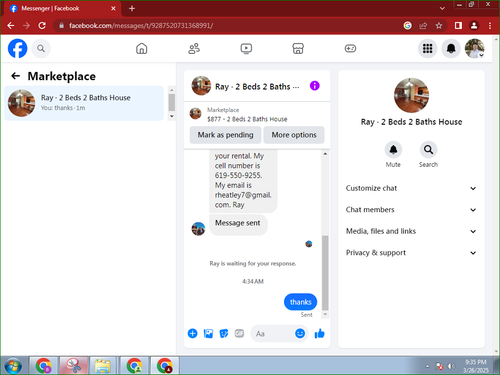Open the Friends icon in the top navigation
Image resolution: width=500 pixels, height=375 pixels.
pyautogui.click(x=194, y=49)
